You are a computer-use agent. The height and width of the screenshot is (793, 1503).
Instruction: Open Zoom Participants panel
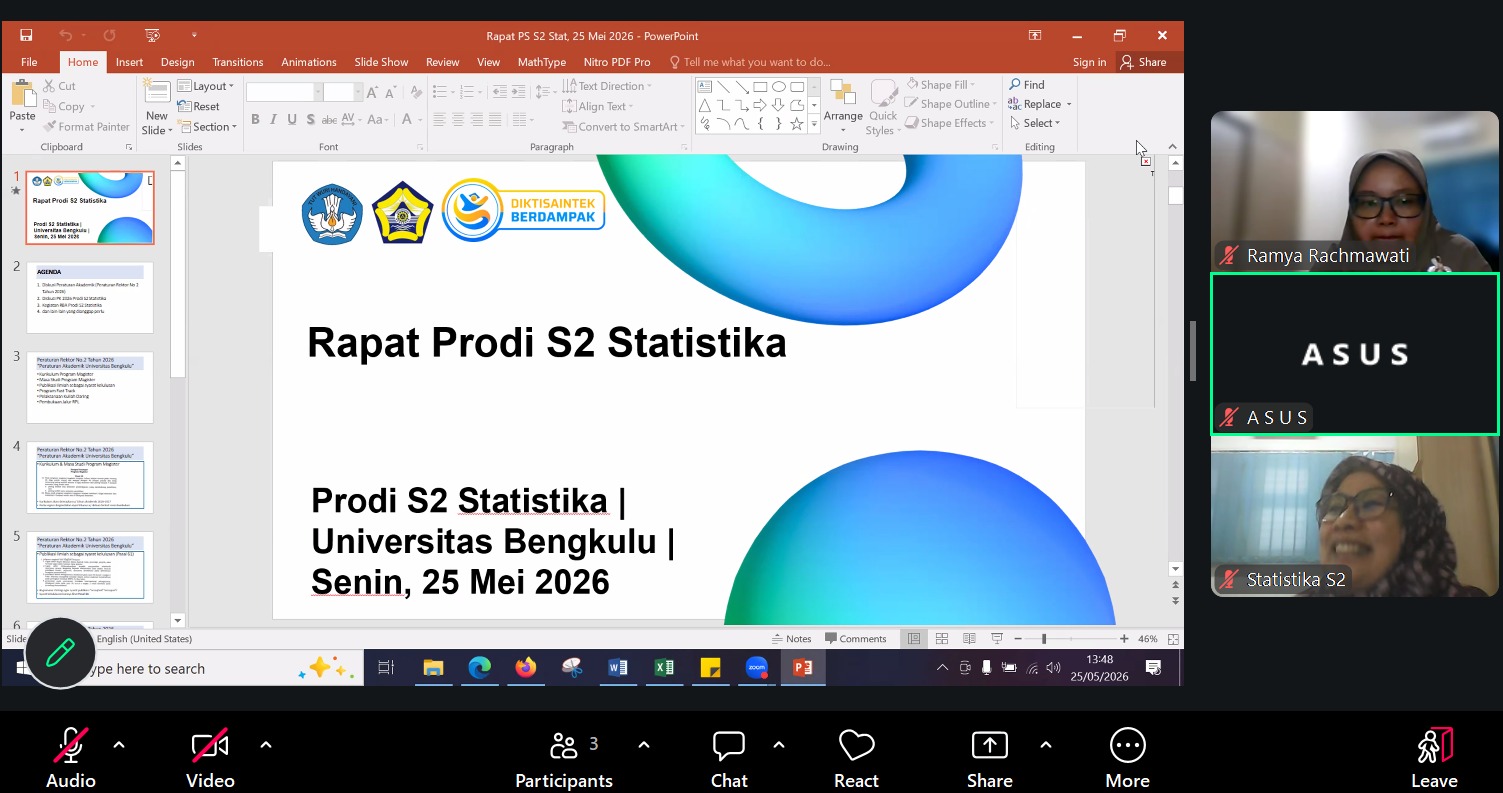[564, 758]
